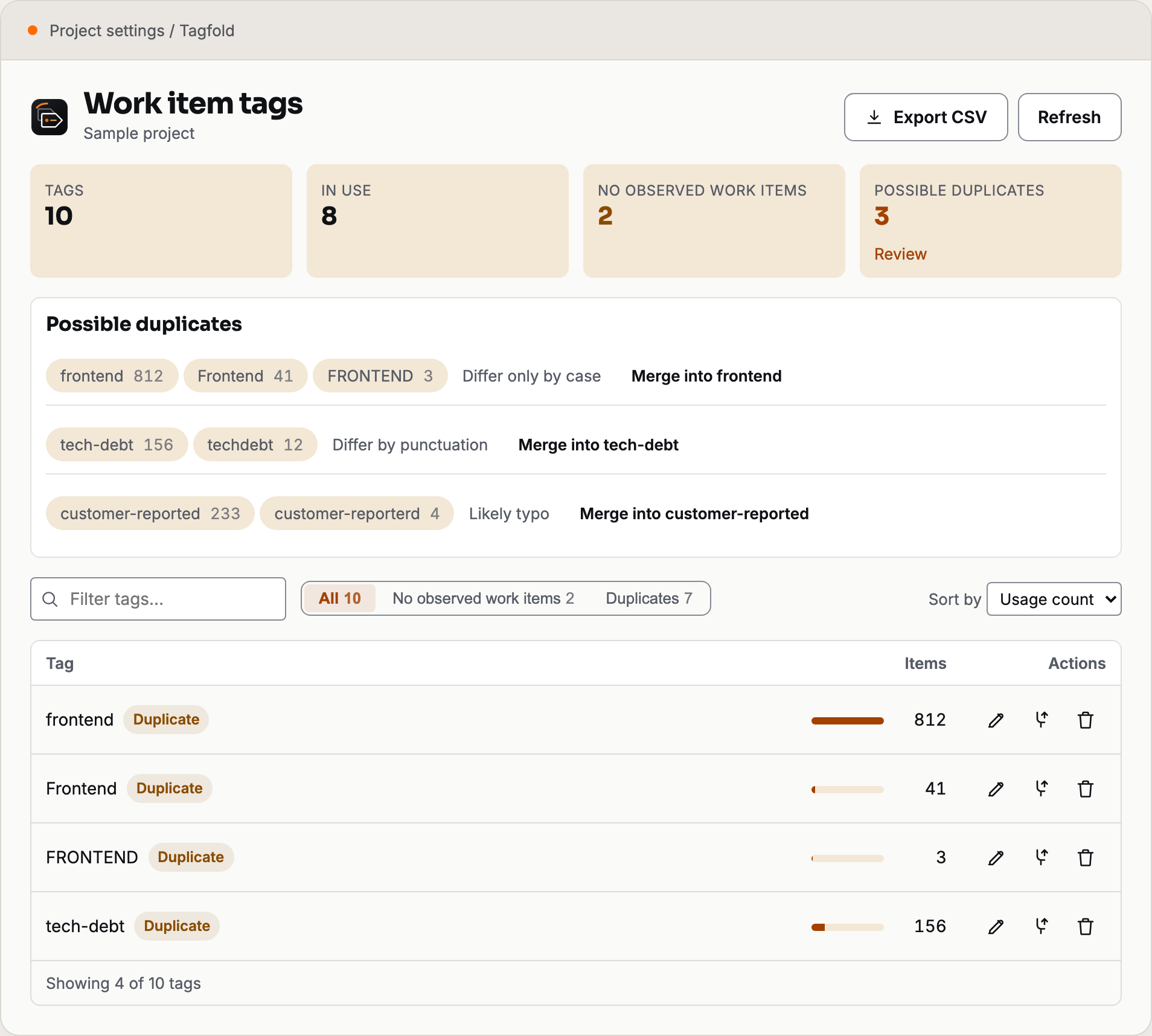The width and height of the screenshot is (1152, 1036).
Task: Click the merge icon for frontend row
Action: 1042,720
